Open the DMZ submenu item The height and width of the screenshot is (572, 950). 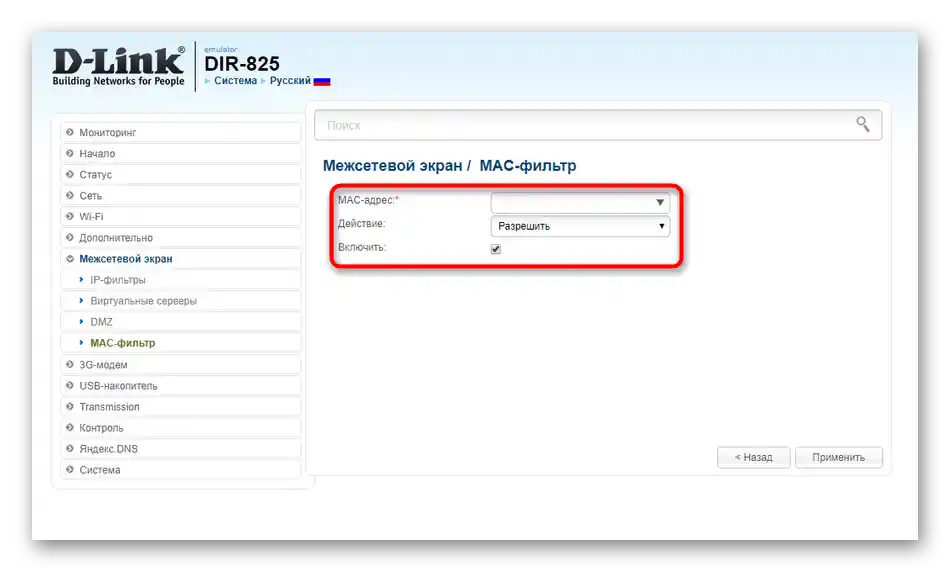[x=181, y=322]
